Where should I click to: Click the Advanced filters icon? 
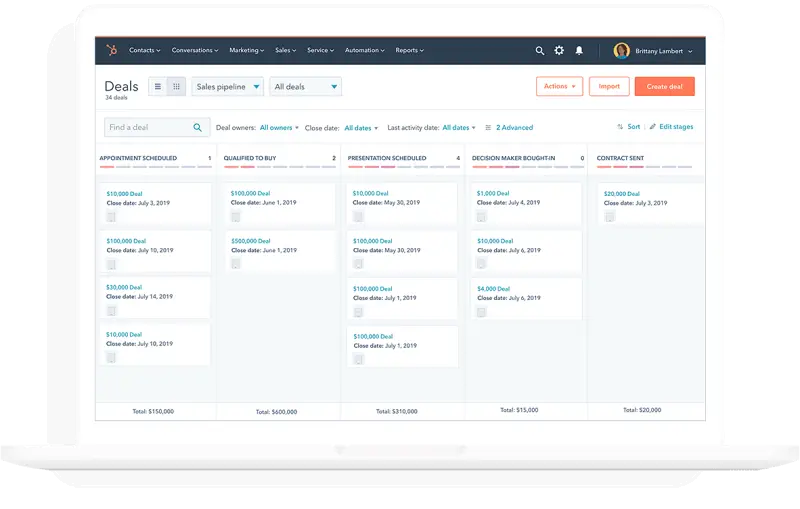click(x=488, y=128)
